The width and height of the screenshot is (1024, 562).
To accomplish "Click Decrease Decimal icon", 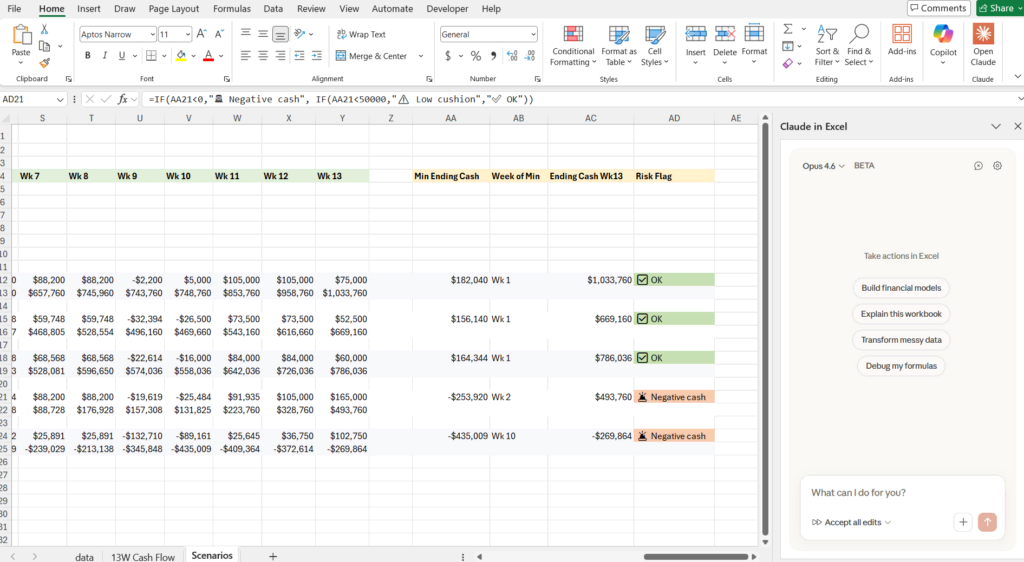I will pos(530,56).
